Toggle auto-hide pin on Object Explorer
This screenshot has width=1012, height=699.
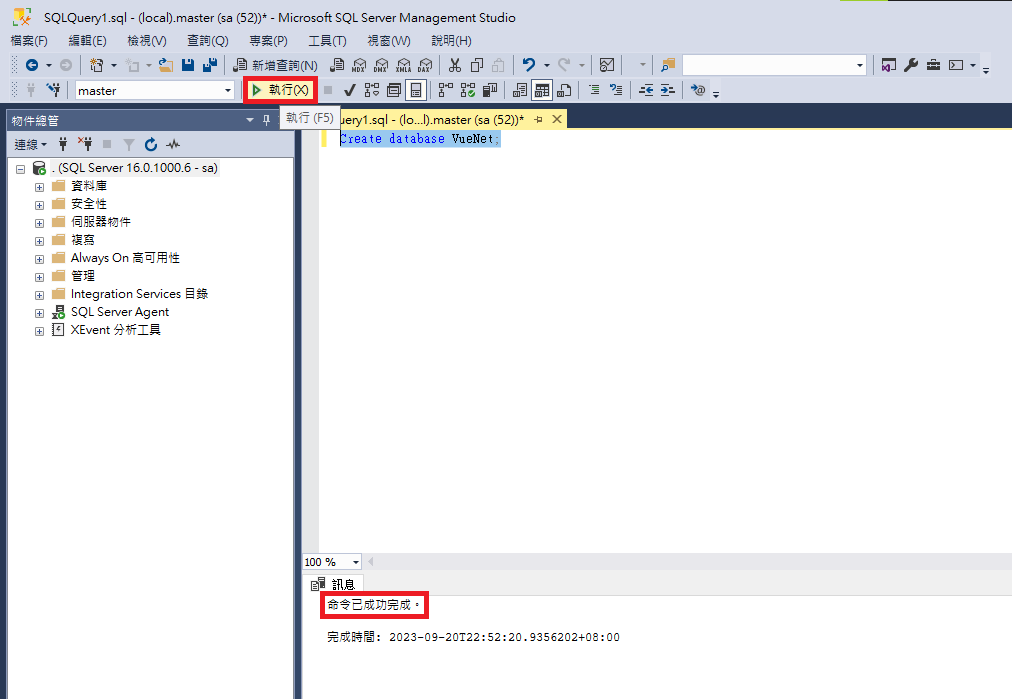(x=266, y=120)
